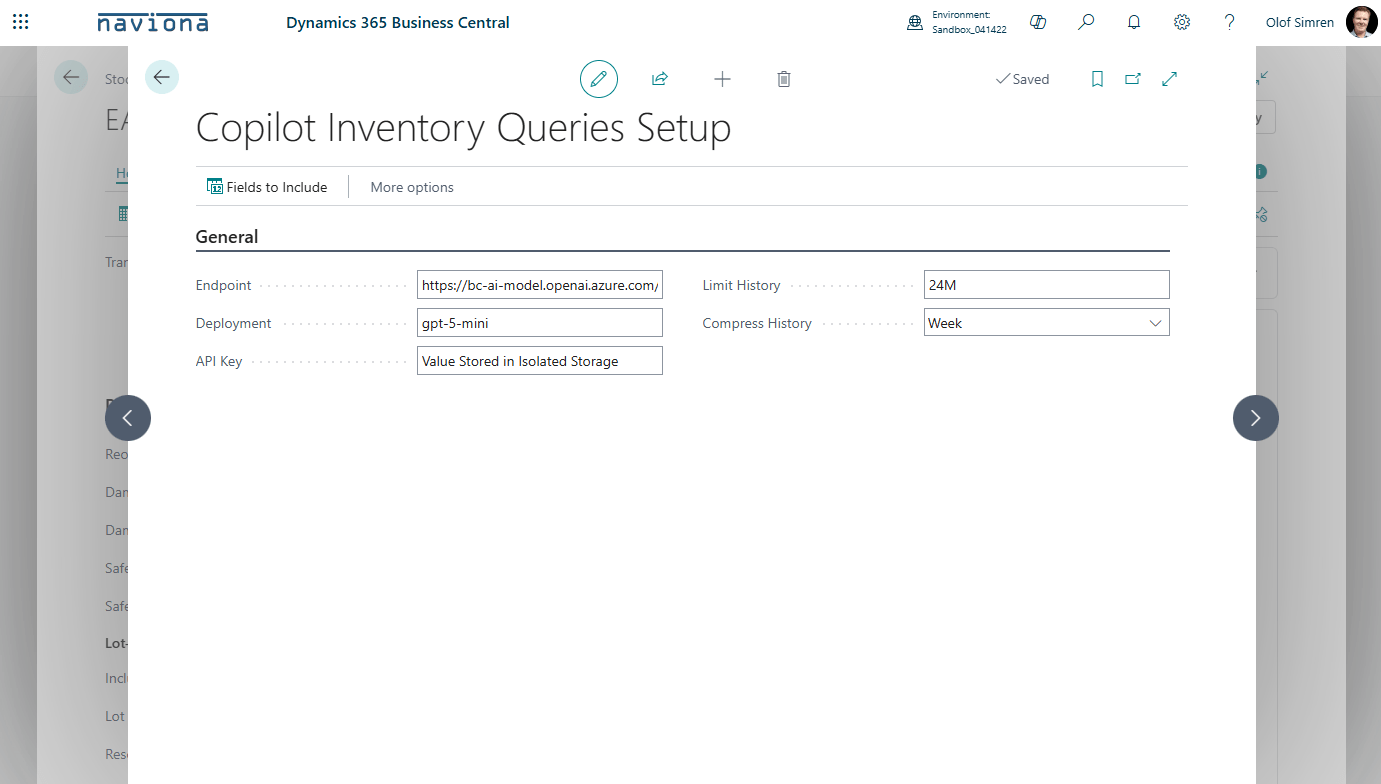
Task: Go to the previous record with the left arrow
Action: coord(128,418)
